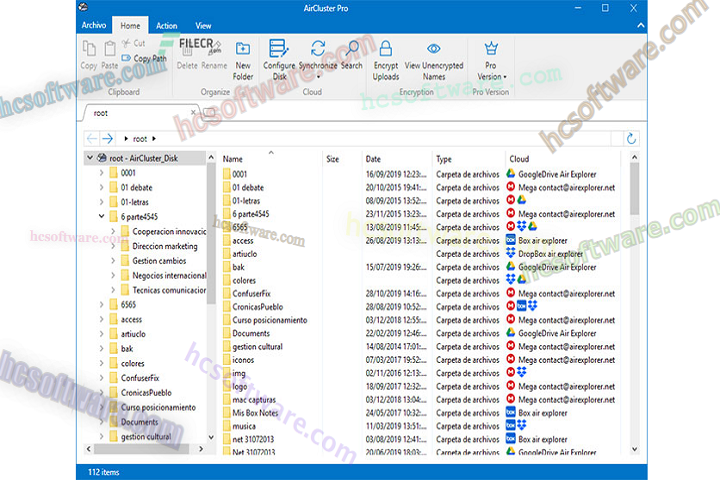Open the breadcrumb arrow after root

coord(154,138)
